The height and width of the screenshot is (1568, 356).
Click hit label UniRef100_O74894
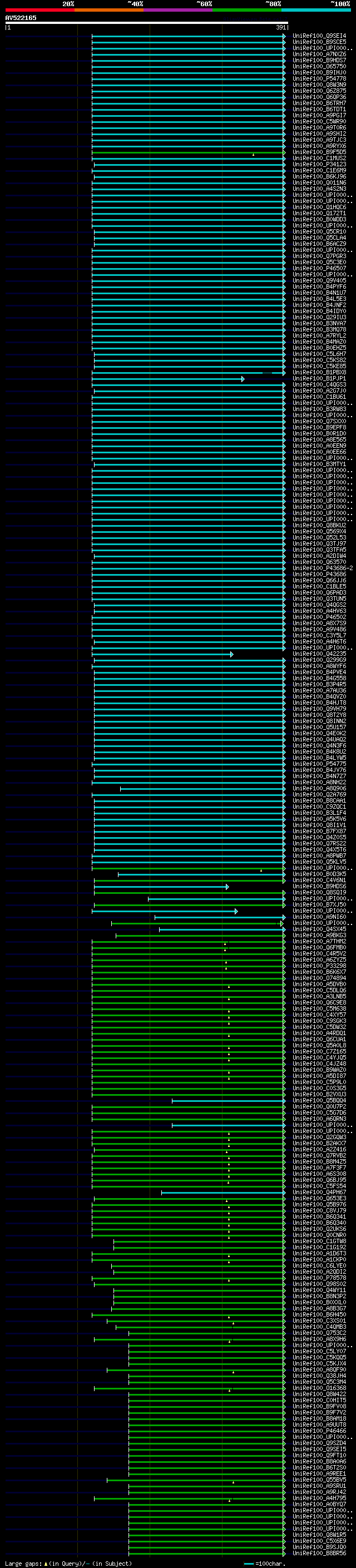tap(319, 977)
